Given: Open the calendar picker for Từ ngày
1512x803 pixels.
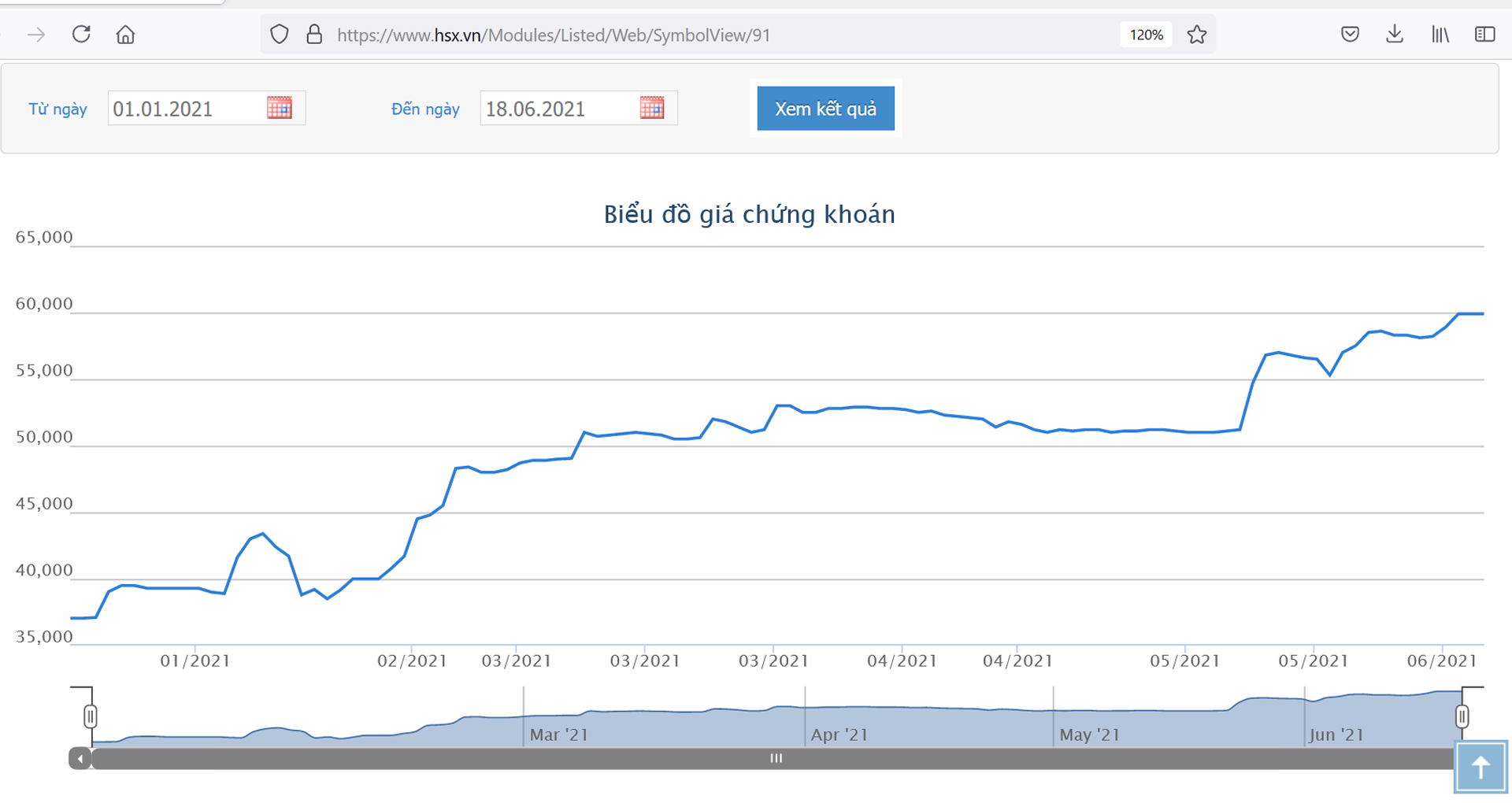Looking at the screenshot, I should tap(280, 108).
